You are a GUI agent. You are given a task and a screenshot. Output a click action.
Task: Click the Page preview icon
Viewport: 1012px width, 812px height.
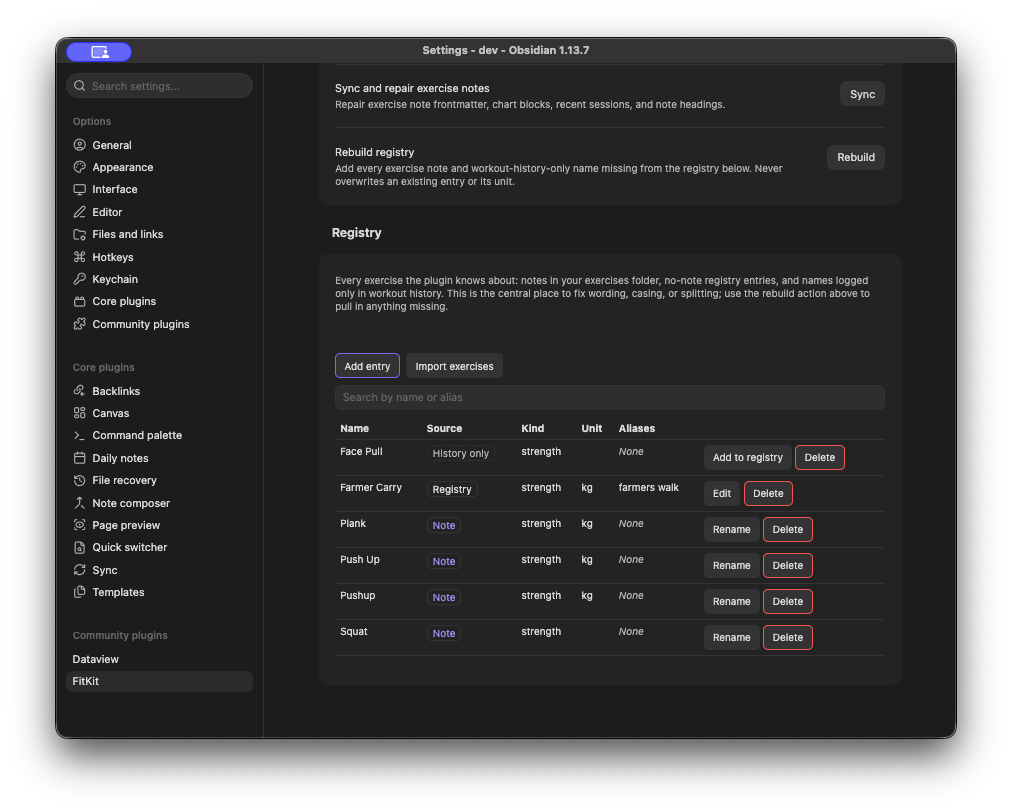[x=79, y=525]
